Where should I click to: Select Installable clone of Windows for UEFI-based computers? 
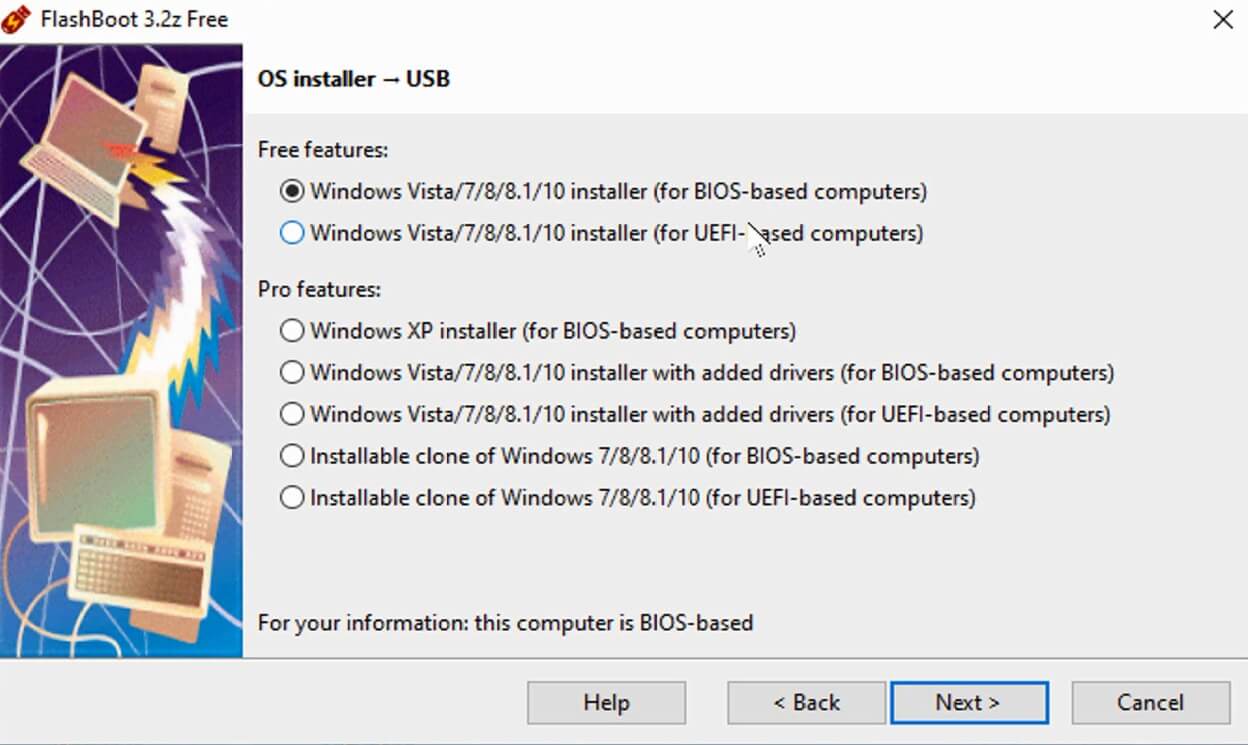pos(292,497)
